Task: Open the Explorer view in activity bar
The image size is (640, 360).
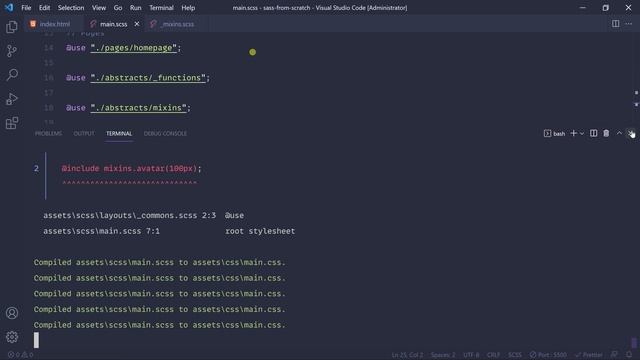Action: (x=12, y=27)
